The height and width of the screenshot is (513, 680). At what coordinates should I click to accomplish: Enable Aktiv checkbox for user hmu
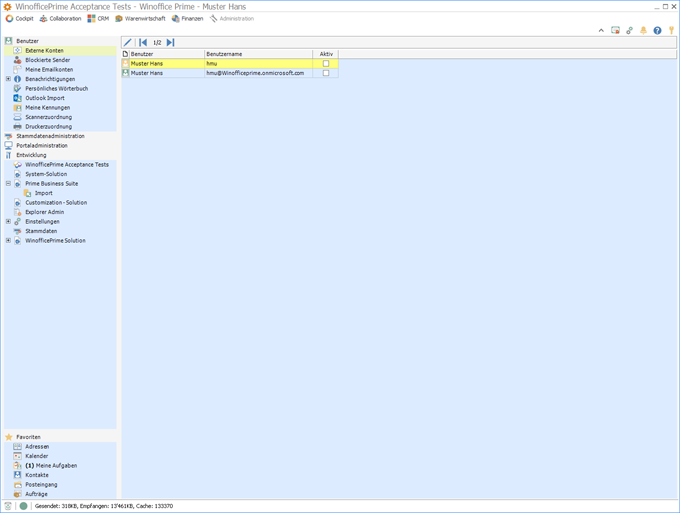pos(326,64)
